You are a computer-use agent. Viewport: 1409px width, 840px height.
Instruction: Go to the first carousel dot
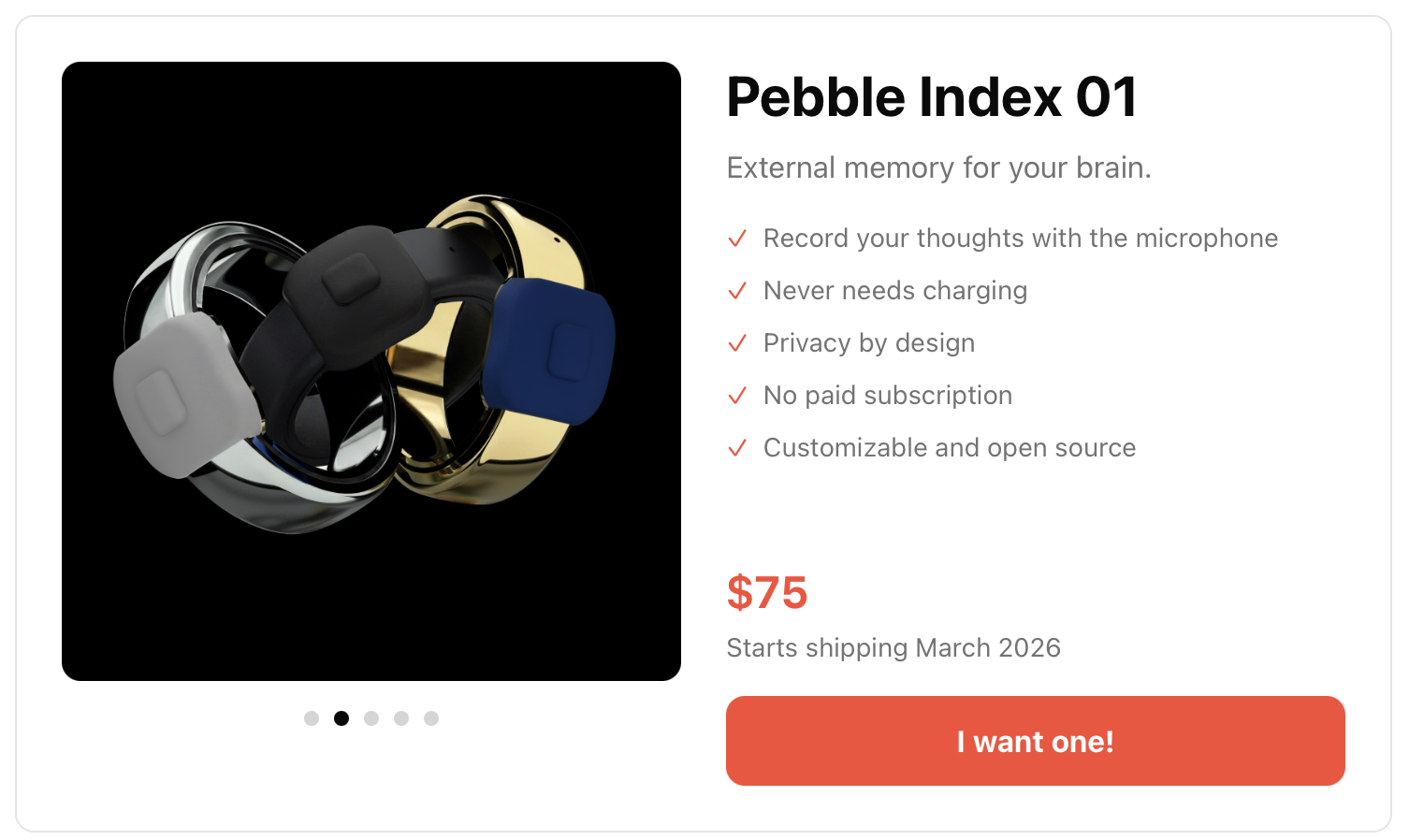pyautogui.click(x=312, y=718)
